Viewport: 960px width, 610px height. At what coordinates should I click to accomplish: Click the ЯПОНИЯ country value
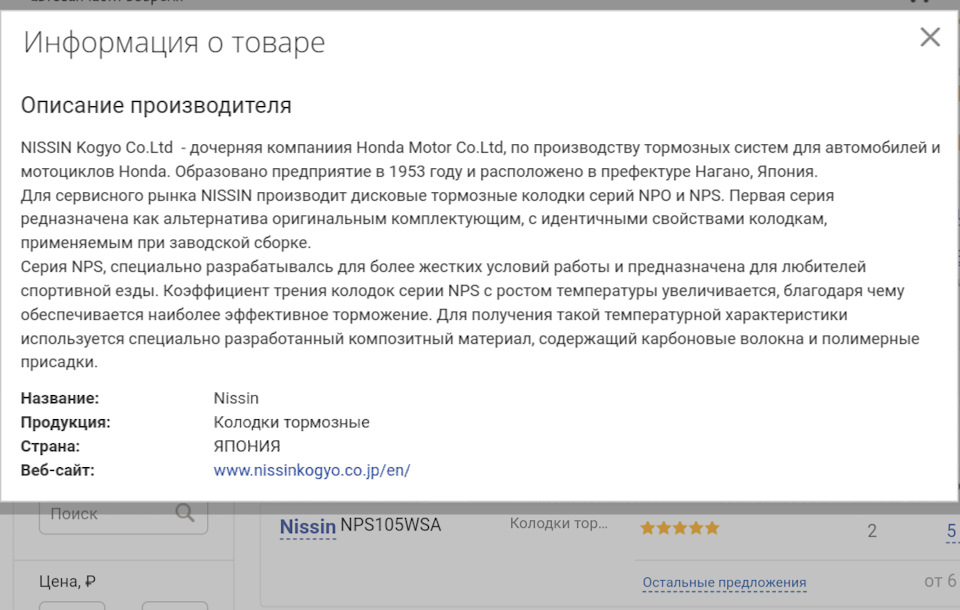[x=247, y=446]
